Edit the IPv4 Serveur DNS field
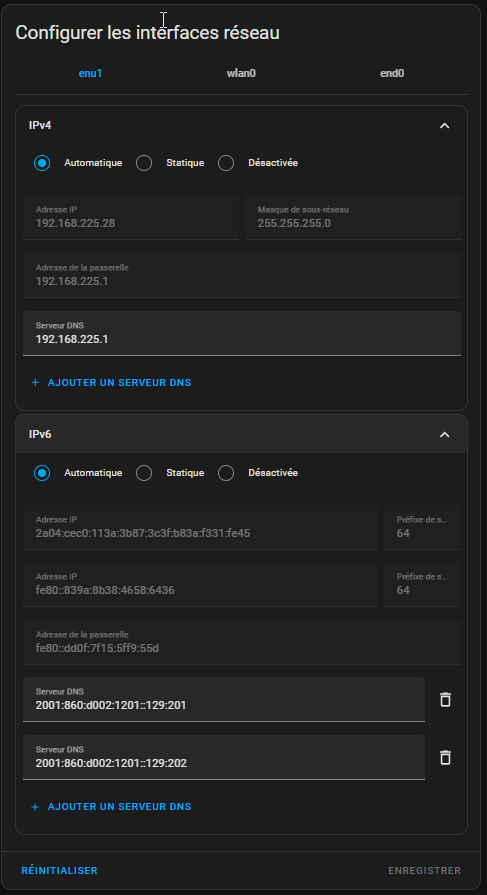Image resolution: width=487 pixels, height=895 pixels. (242, 333)
